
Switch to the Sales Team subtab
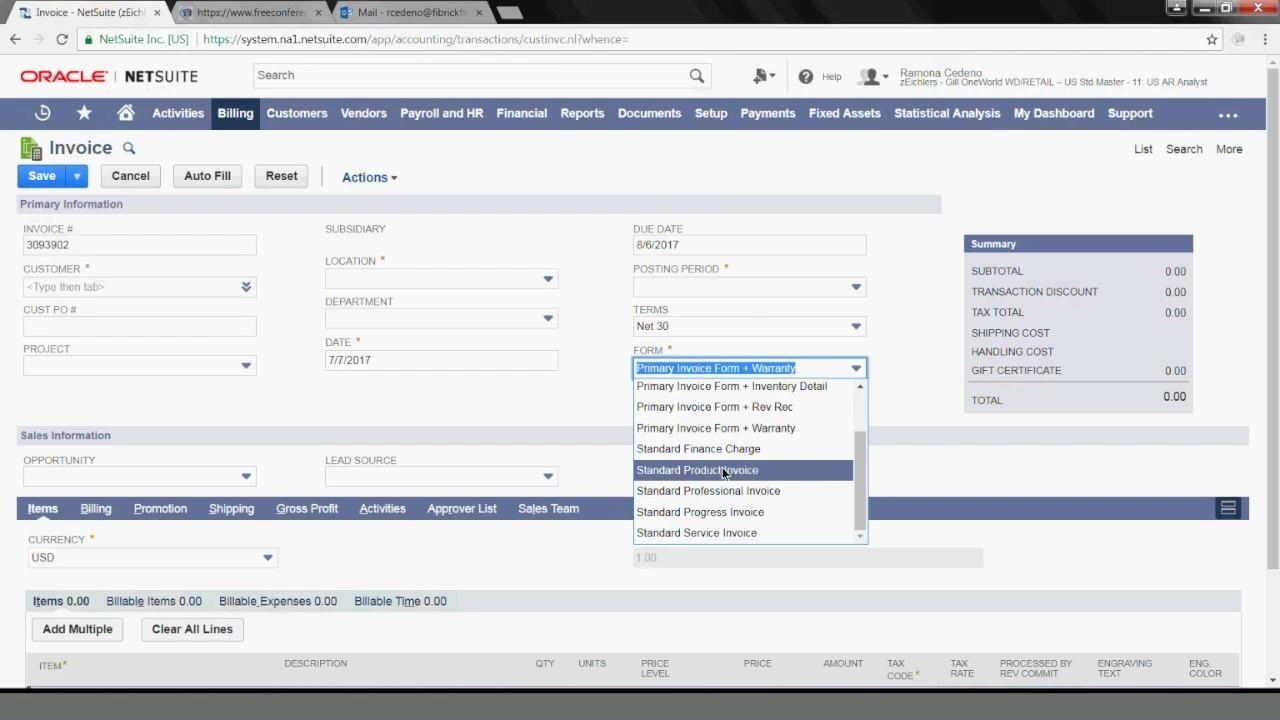(548, 508)
